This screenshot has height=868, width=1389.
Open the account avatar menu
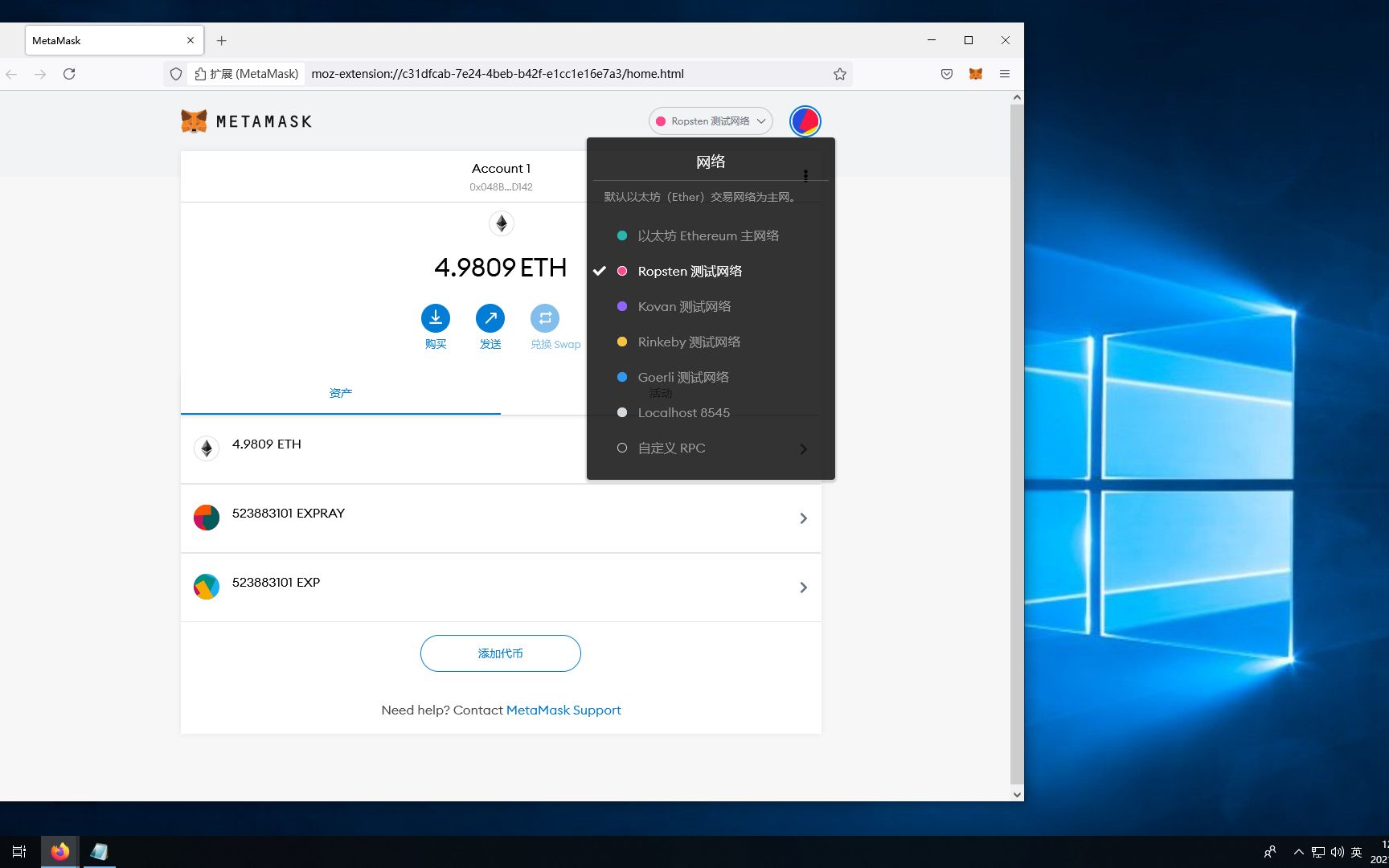tap(805, 121)
